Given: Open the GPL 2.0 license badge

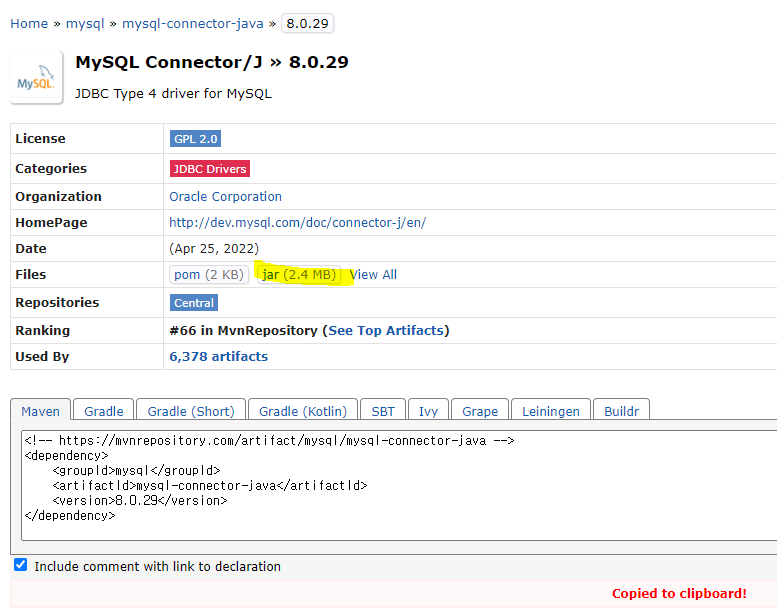Looking at the screenshot, I should 195,139.
